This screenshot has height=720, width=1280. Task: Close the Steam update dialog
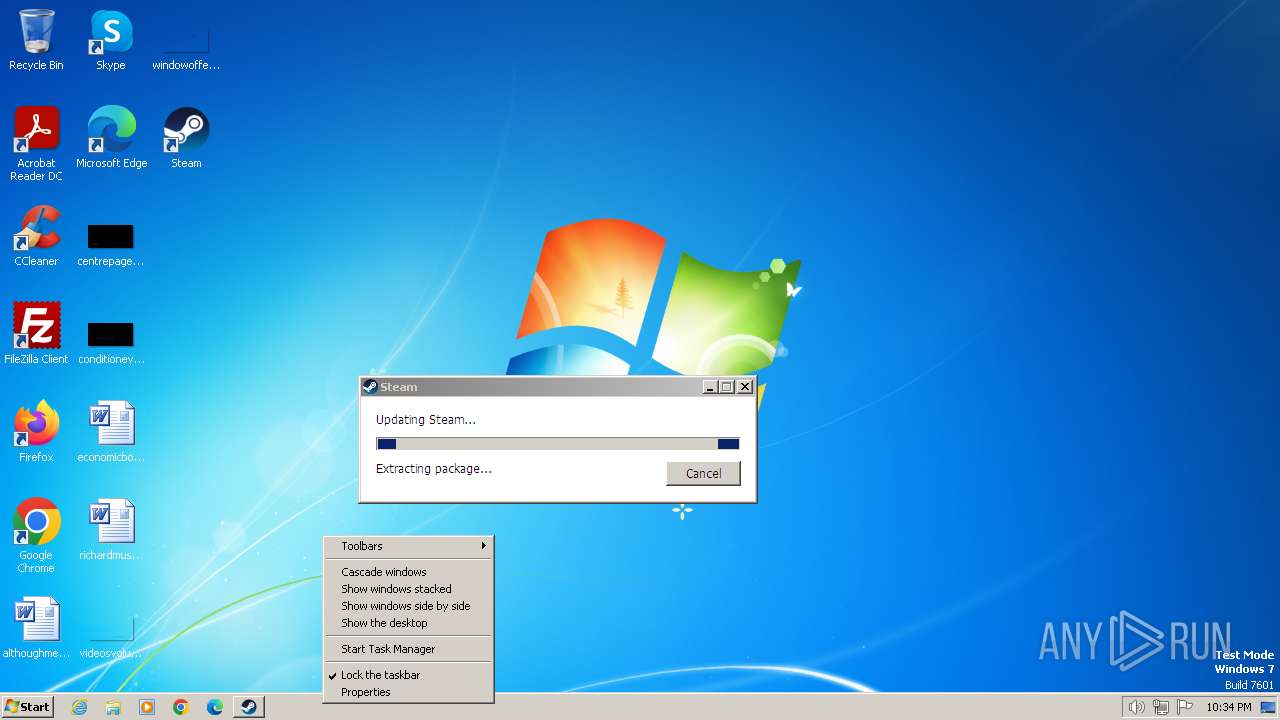tap(745, 387)
